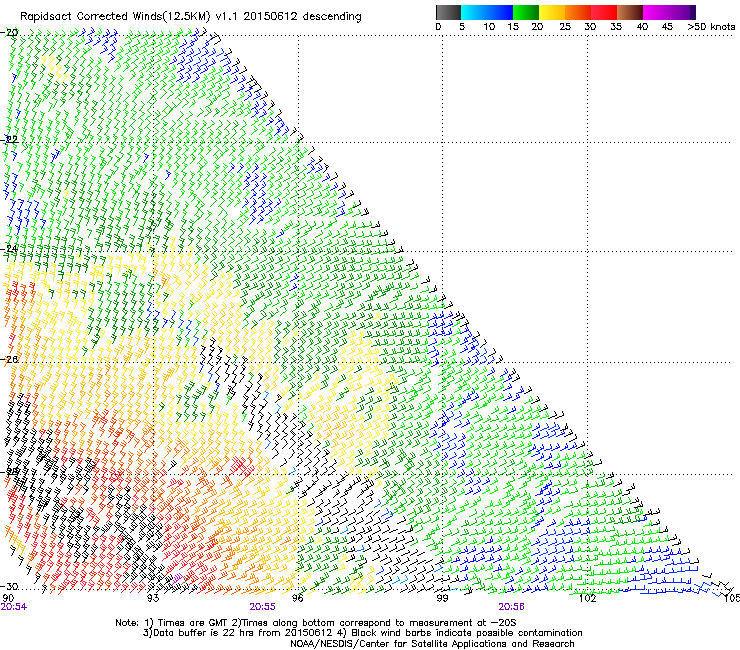The width and height of the screenshot is (740, 650).
Task: Click the '-26' latitude axis label
Action: tap(9, 359)
